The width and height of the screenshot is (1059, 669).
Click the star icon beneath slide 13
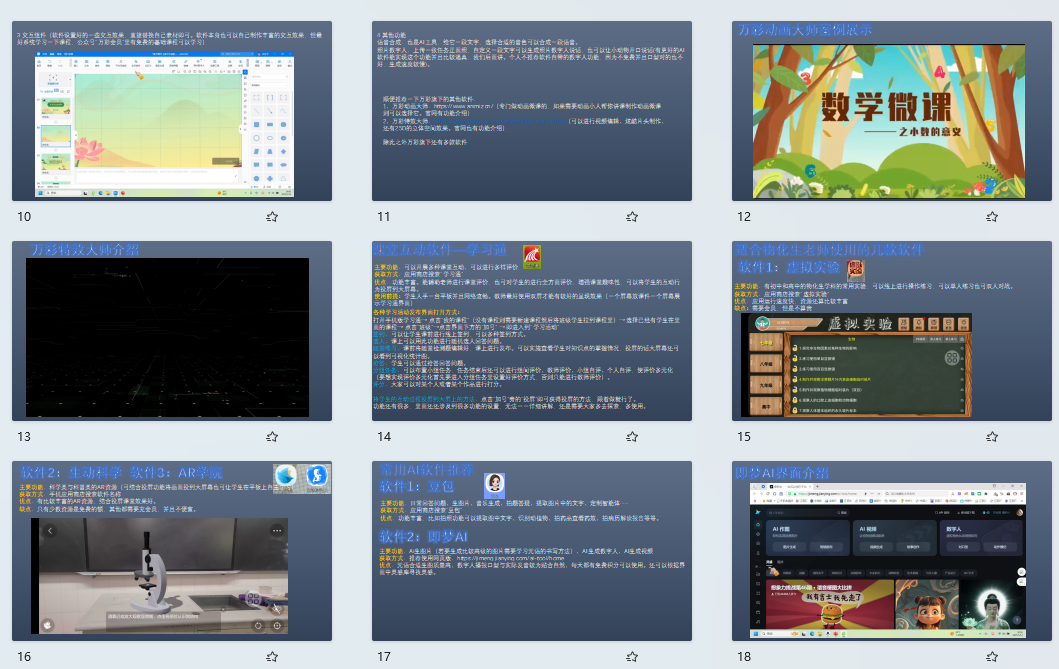coord(271,437)
